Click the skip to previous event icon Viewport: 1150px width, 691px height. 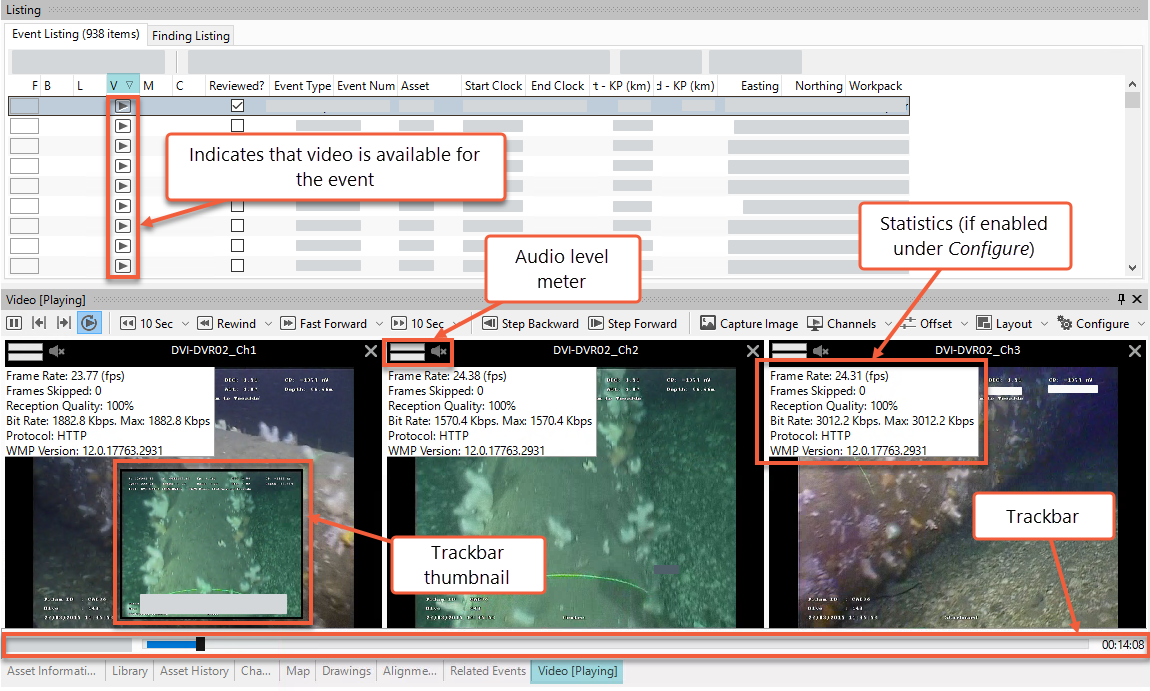click(x=39, y=323)
